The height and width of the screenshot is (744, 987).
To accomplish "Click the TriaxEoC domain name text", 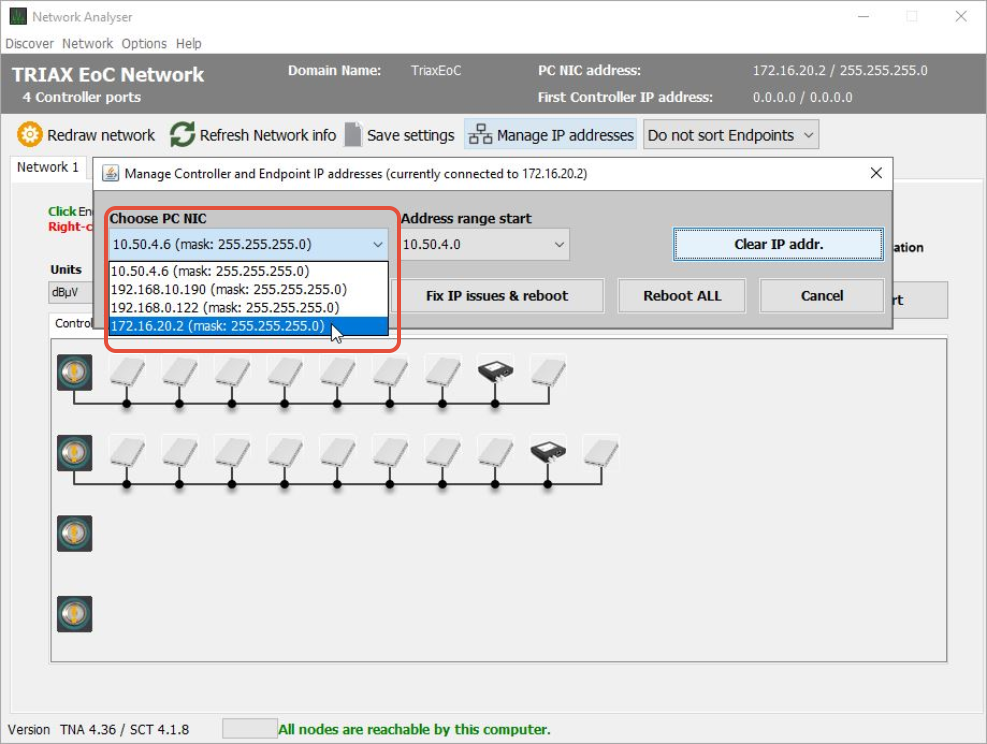I will tap(436, 70).
